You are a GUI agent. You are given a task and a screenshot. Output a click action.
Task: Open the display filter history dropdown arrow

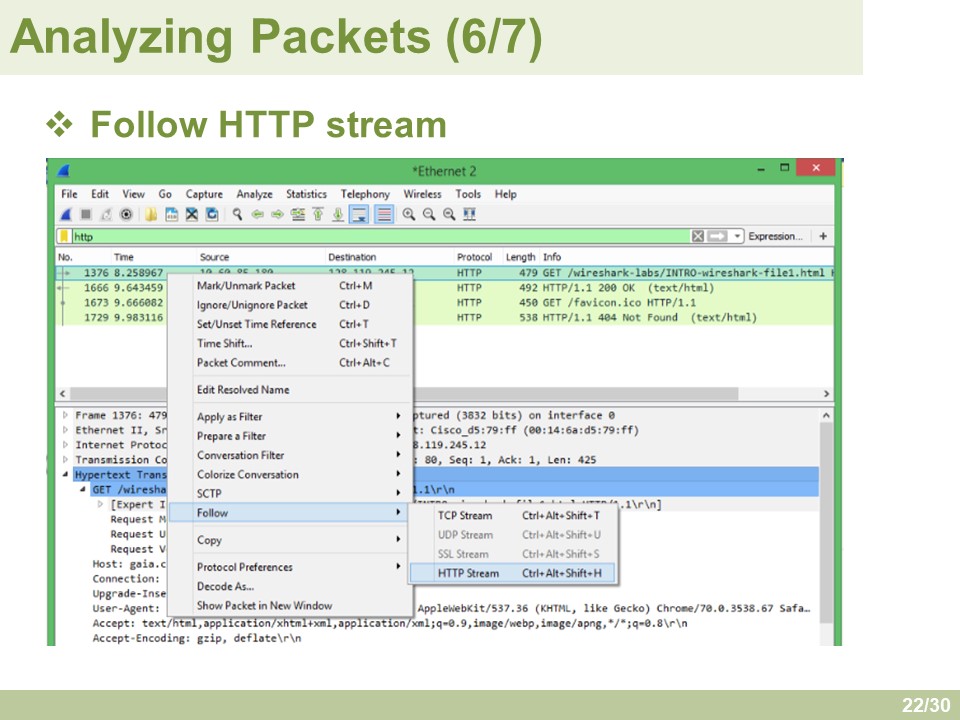coord(738,237)
